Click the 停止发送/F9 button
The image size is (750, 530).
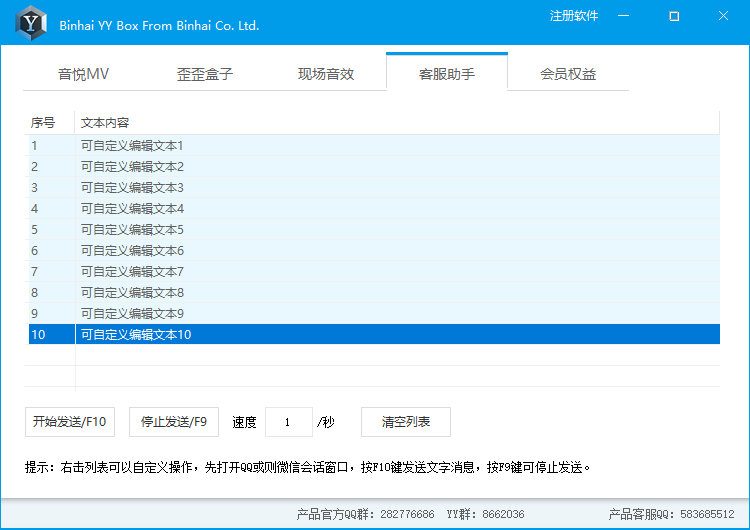[x=174, y=422]
